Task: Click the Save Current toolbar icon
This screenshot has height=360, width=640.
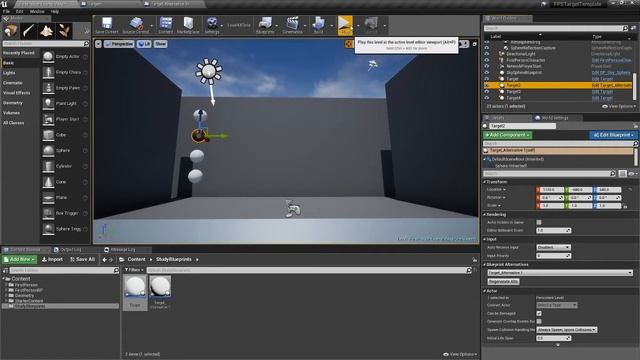Action: pos(107,25)
